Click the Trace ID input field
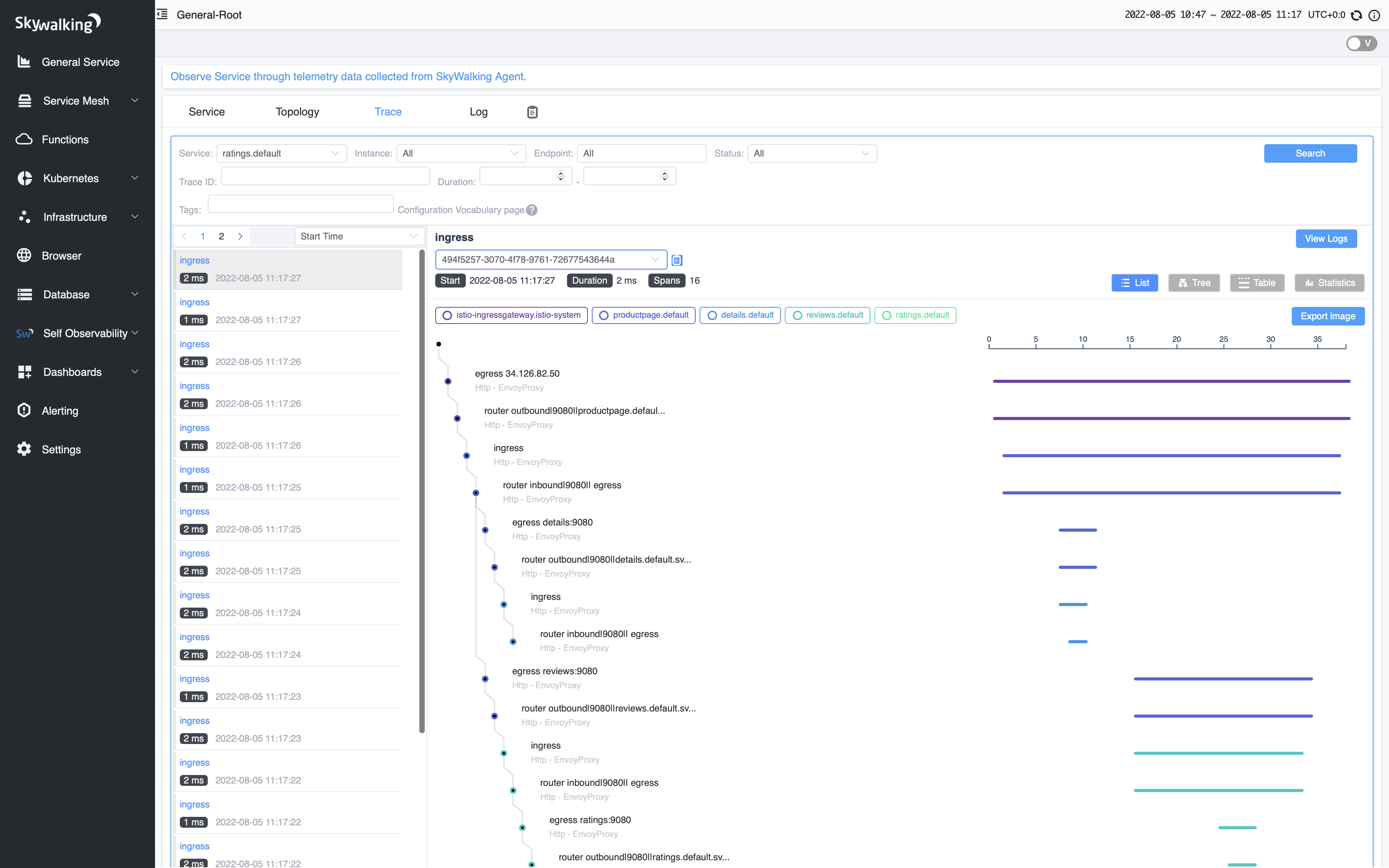The width and height of the screenshot is (1389, 868). (325, 176)
